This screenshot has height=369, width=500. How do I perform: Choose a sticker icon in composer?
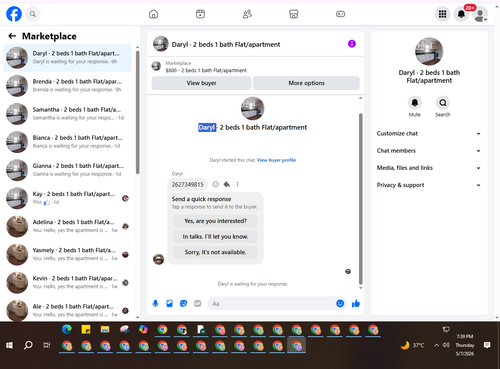[183, 304]
